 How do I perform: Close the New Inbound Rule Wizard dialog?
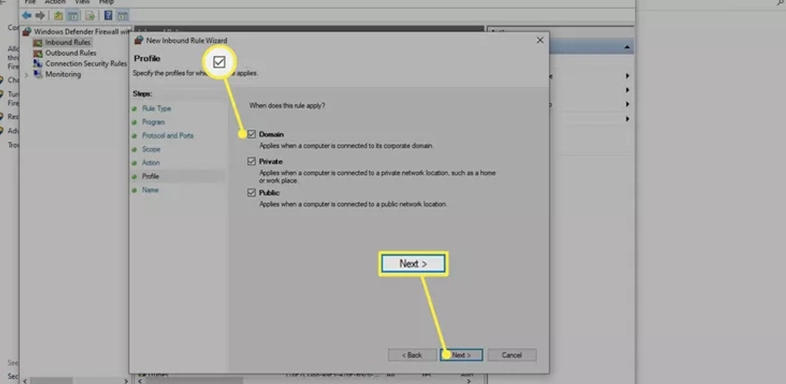pos(540,40)
